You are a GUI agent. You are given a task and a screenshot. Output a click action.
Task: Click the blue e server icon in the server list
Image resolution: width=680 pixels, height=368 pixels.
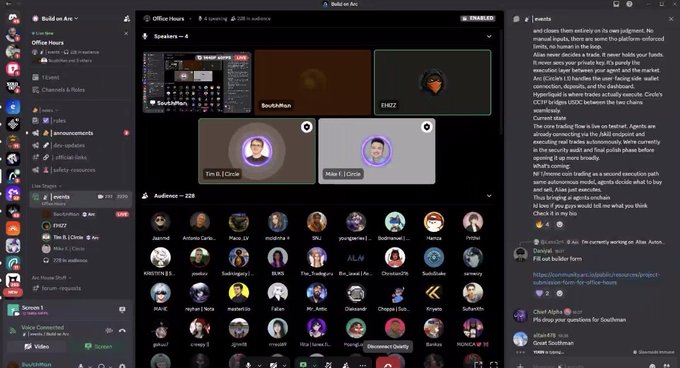point(13,106)
